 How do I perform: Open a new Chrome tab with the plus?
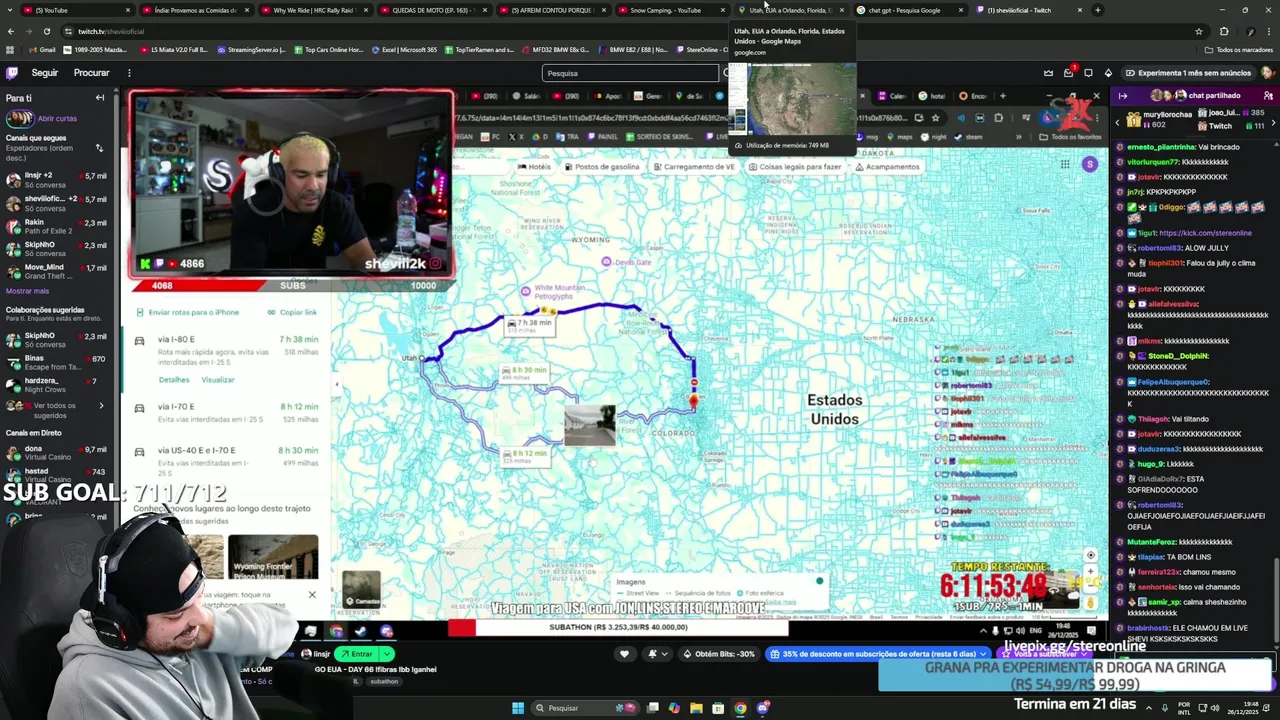1097,10
